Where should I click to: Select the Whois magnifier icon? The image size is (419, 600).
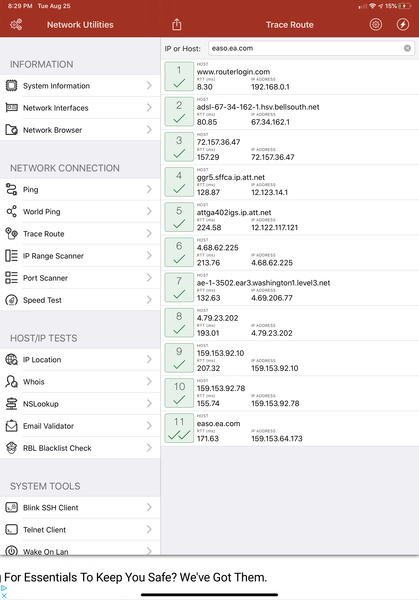tap(11, 382)
